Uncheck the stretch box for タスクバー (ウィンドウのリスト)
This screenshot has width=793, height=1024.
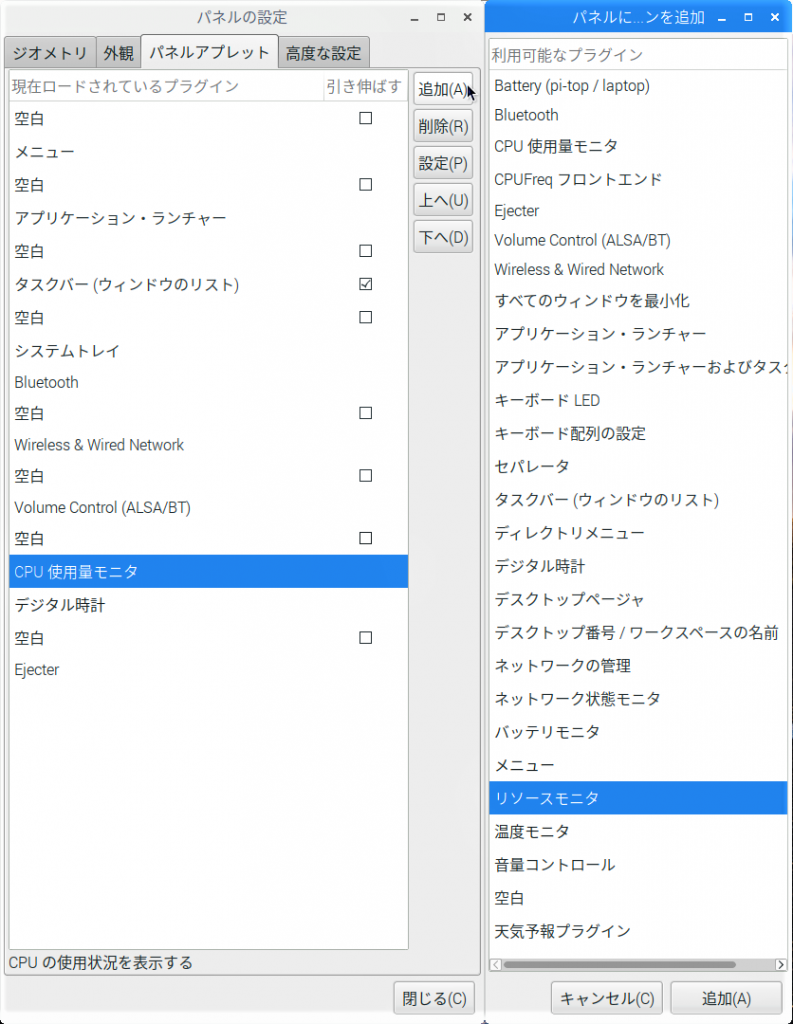click(365, 285)
